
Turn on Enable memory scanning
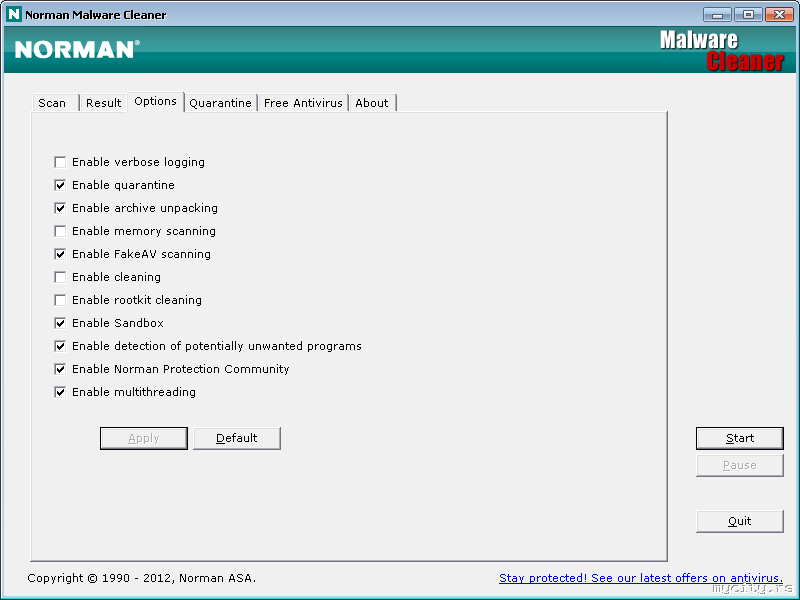pyautogui.click(x=60, y=231)
